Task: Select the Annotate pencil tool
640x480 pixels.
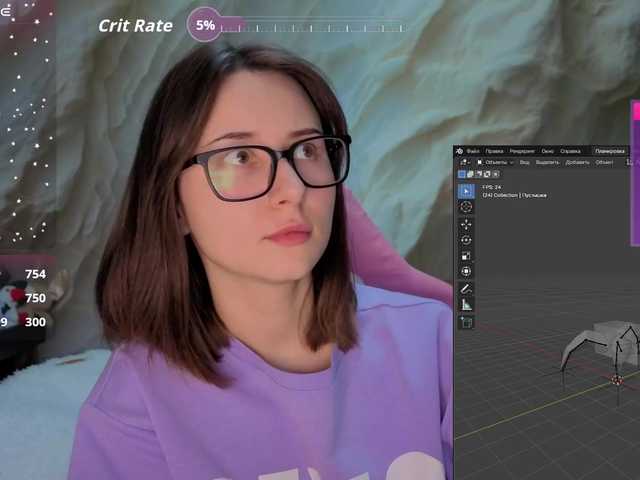Action: pos(466,289)
